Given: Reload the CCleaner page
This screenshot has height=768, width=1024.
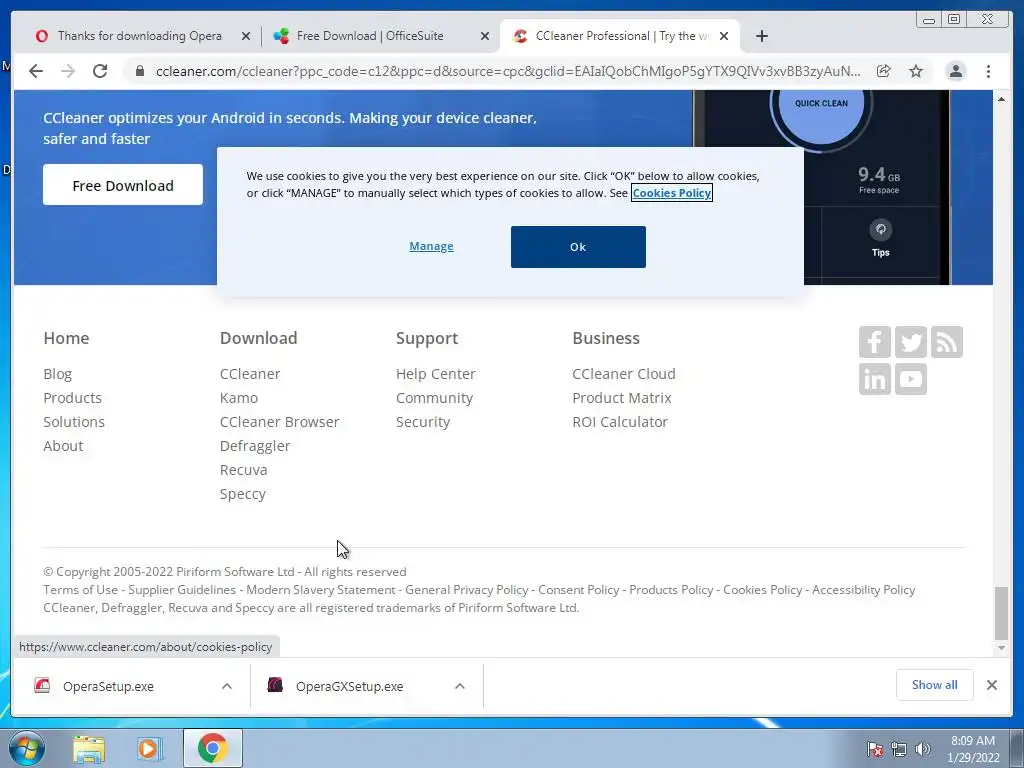Looking at the screenshot, I should [x=100, y=71].
